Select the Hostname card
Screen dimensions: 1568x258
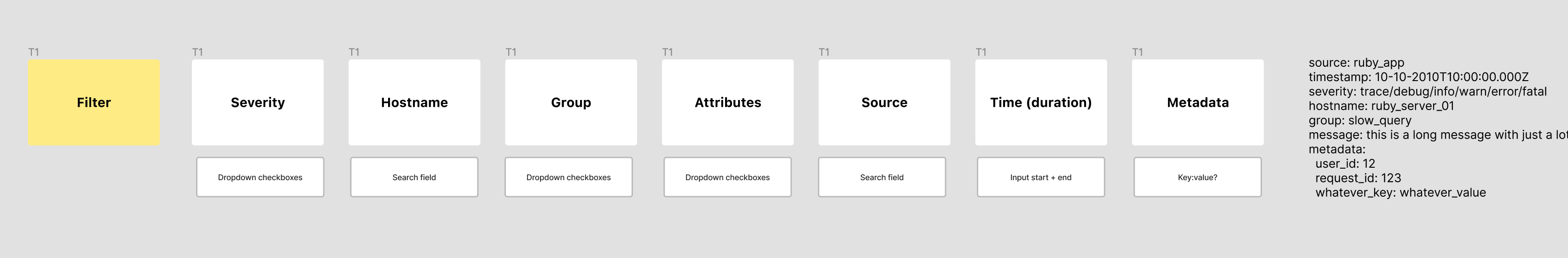tap(414, 102)
